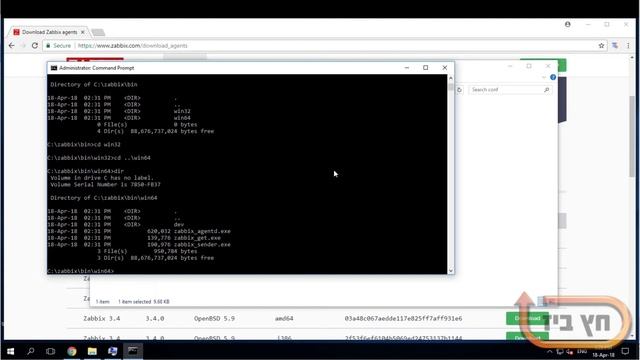Viewport: 640px width, 360px height.
Task: Open the Windows Start menu
Action: 11,351
